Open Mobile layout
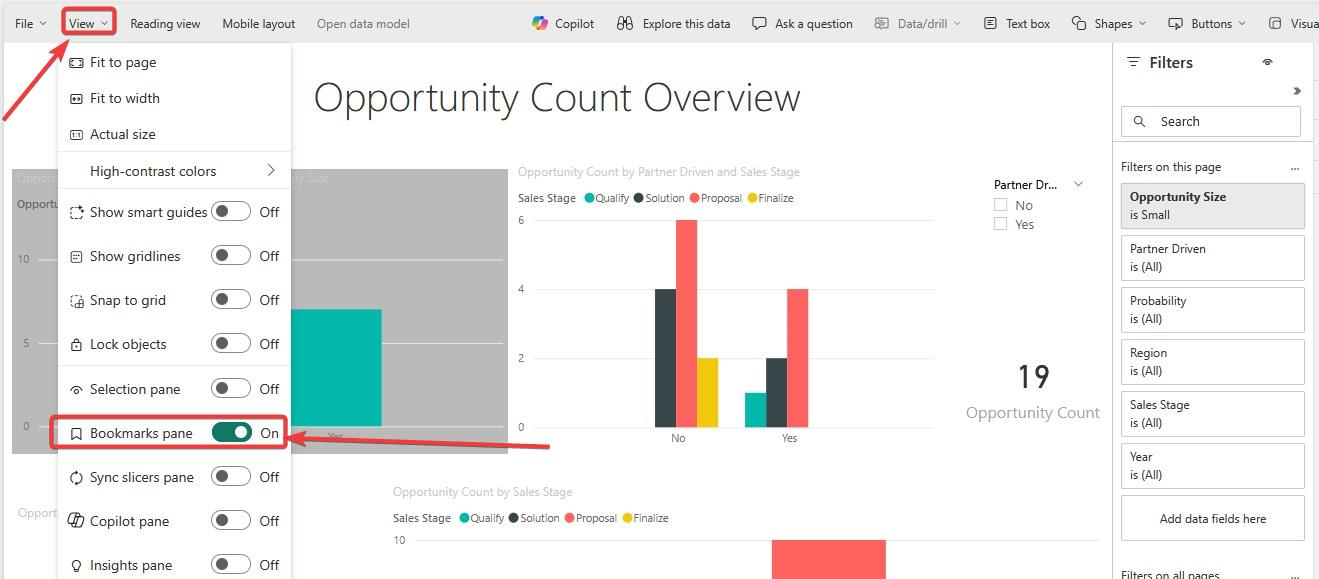Viewport: 1319px width, 579px height. pyautogui.click(x=258, y=23)
